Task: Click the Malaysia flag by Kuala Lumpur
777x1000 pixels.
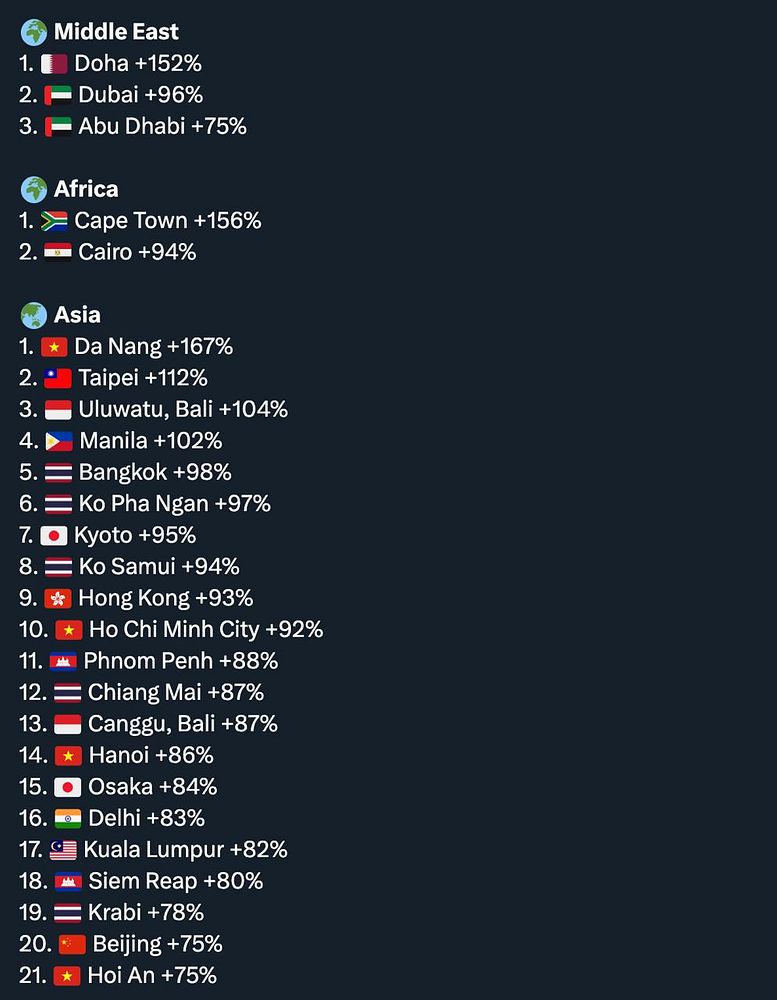Action: (63, 850)
